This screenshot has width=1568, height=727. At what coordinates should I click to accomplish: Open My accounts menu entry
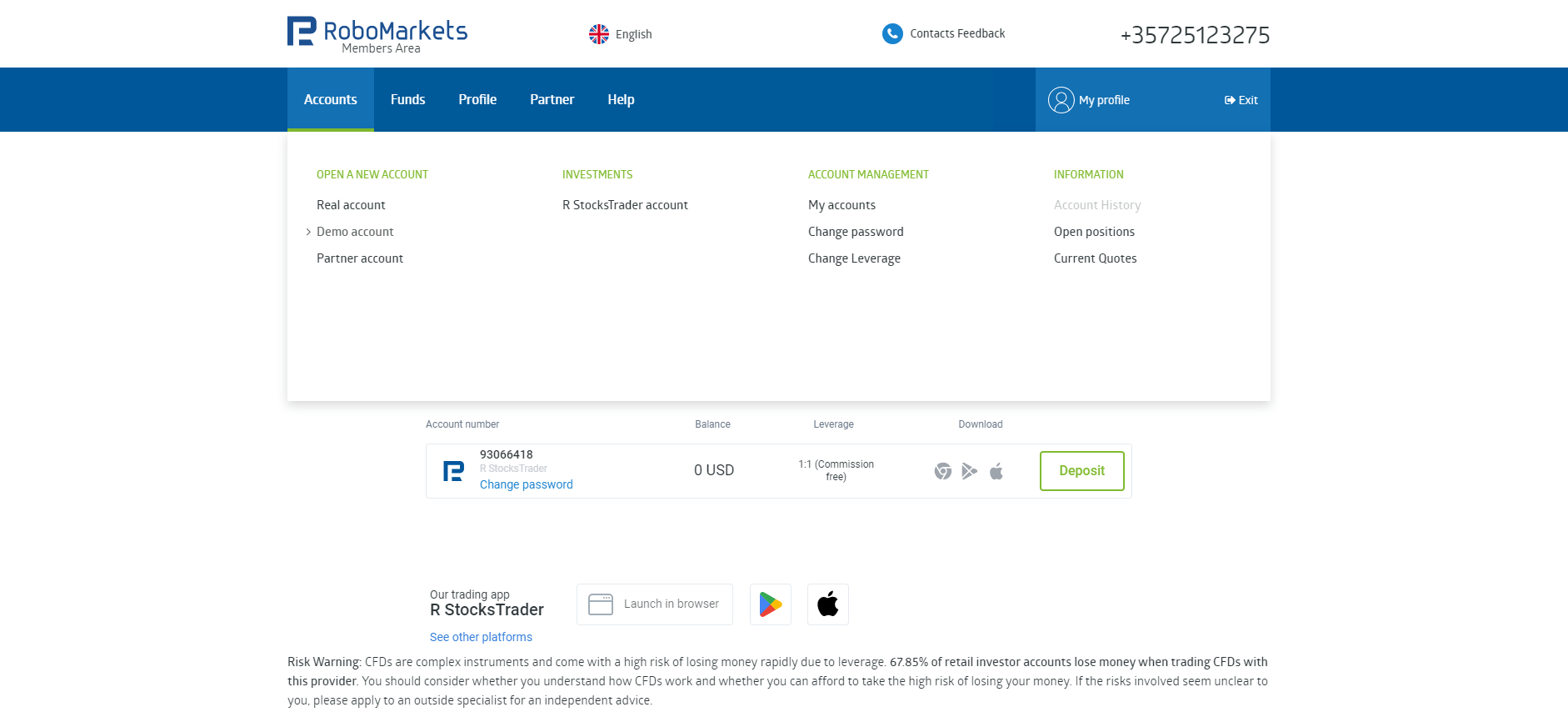coord(841,205)
